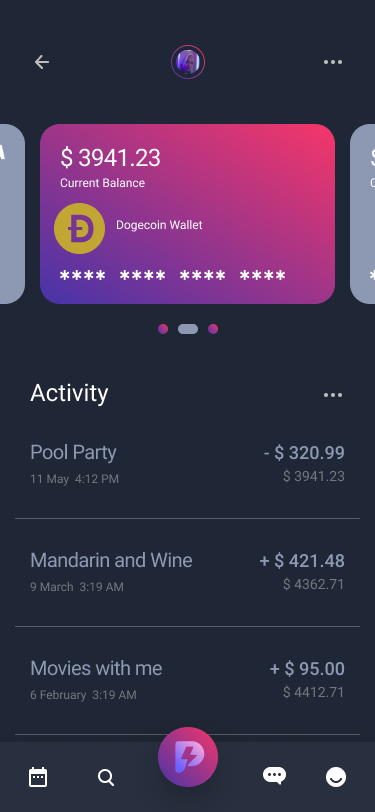Open the Mandarin and Wine transaction
The width and height of the screenshot is (375, 812).
[x=188, y=572]
